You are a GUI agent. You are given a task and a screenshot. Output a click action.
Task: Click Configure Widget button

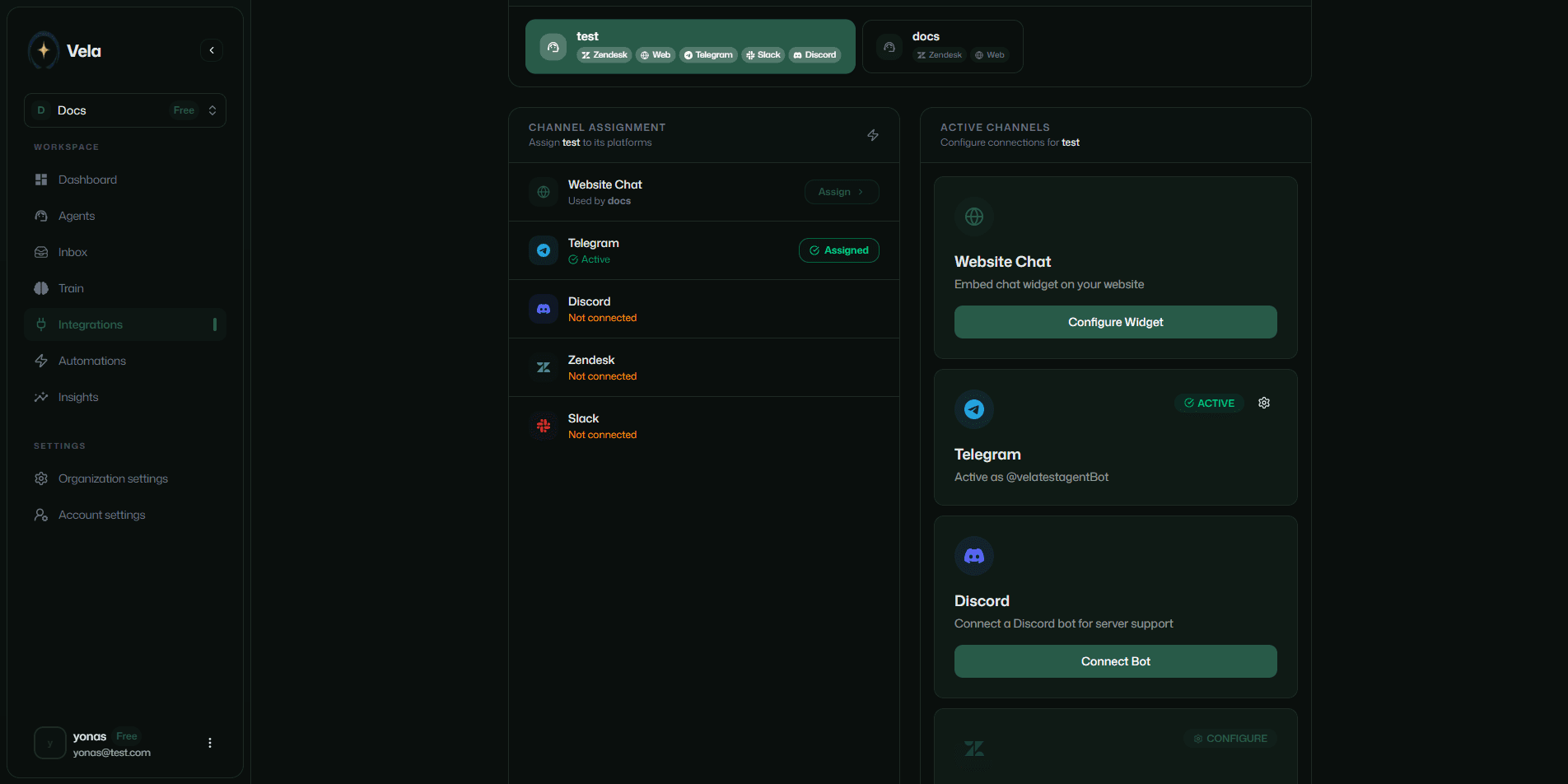[x=1116, y=322]
